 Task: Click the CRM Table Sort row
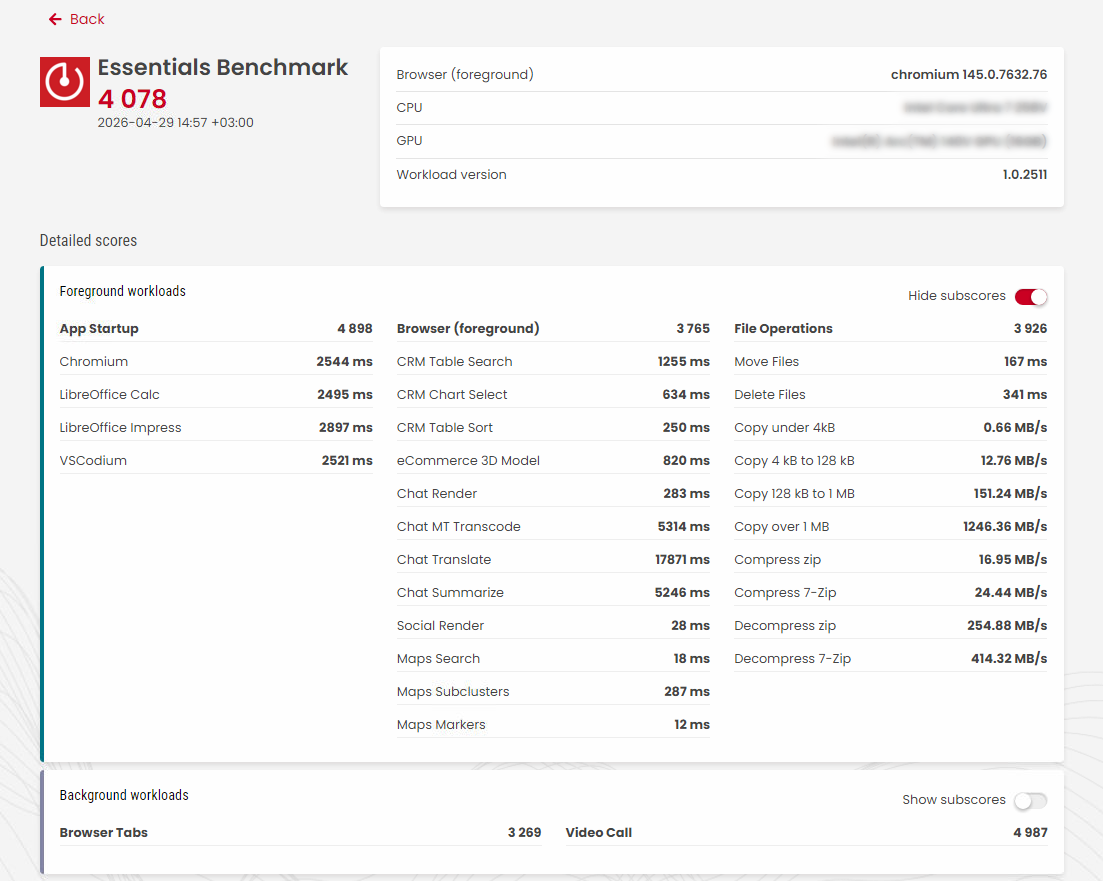point(553,428)
